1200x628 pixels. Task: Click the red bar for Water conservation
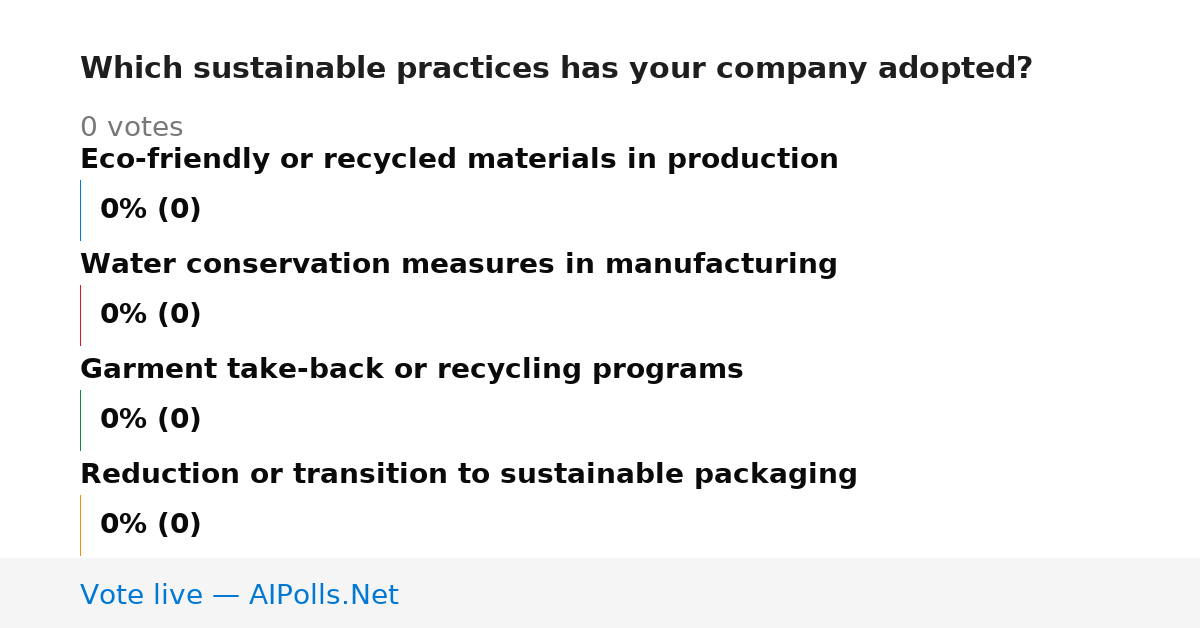point(80,315)
